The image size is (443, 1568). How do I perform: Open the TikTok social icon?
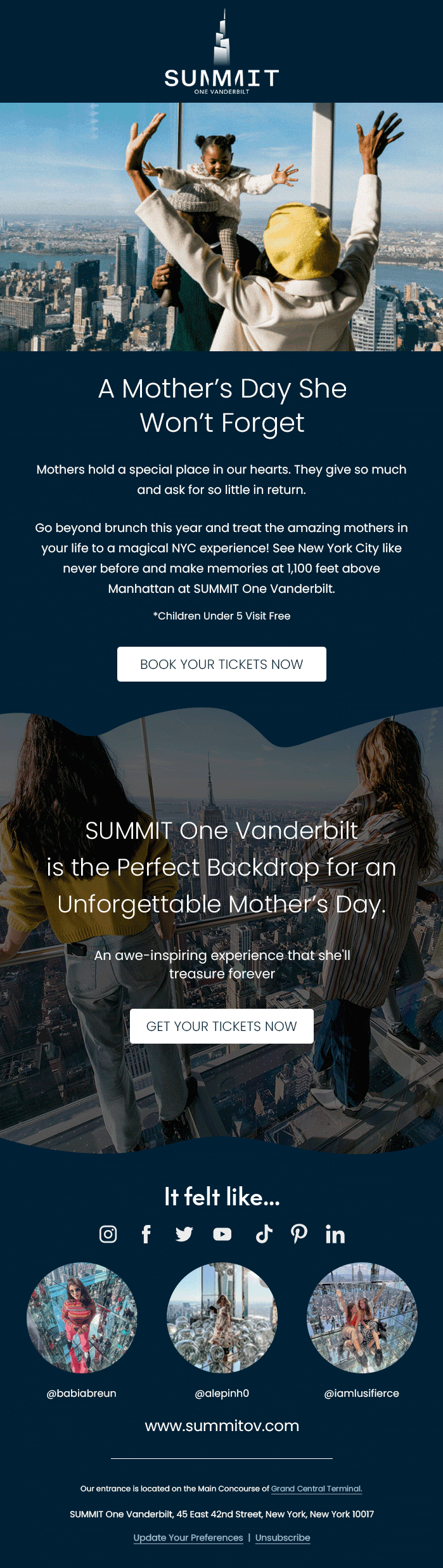pyautogui.click(x=264, y=1234)
